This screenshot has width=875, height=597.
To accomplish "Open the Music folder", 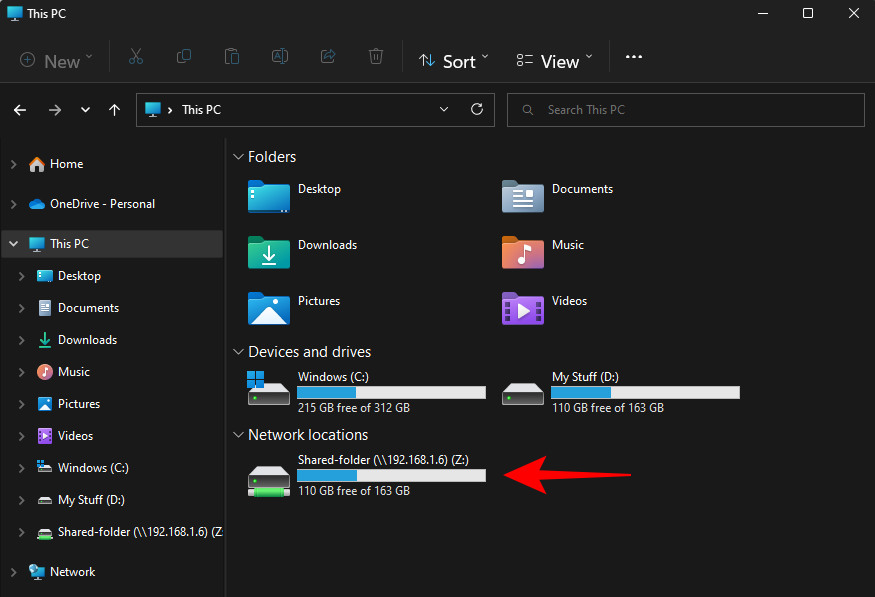I will pos(568,244).
